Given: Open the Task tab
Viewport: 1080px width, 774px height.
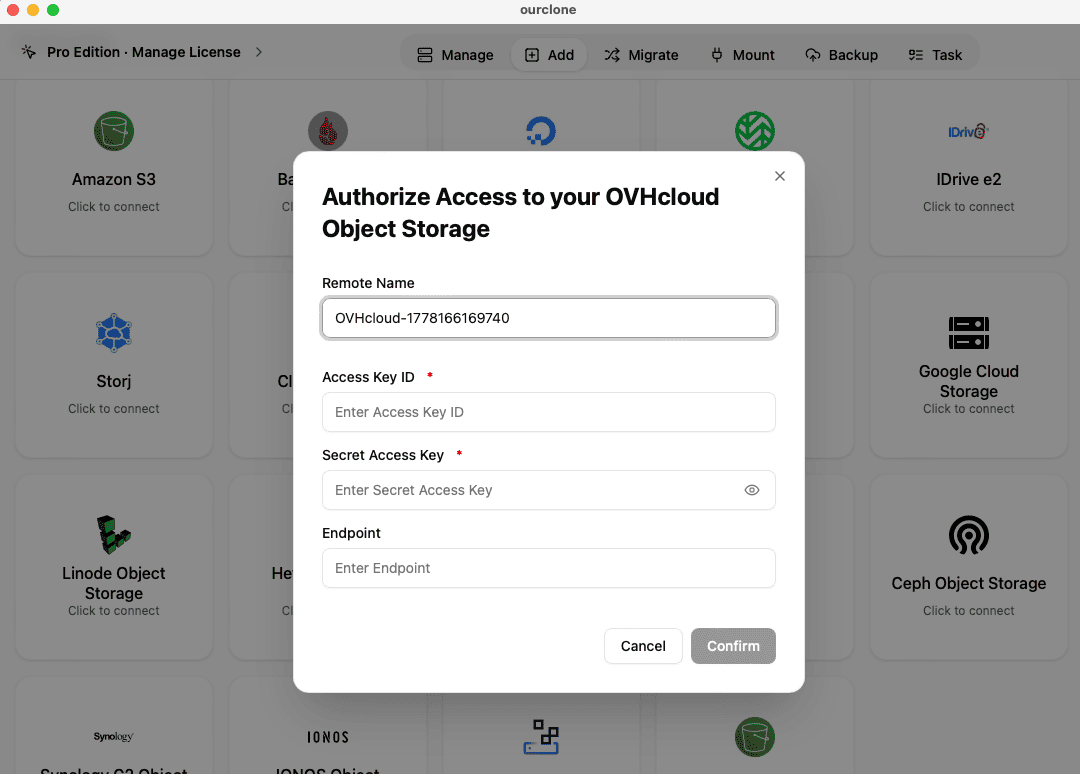Looking at the screenshot, I should coord(935,55).
